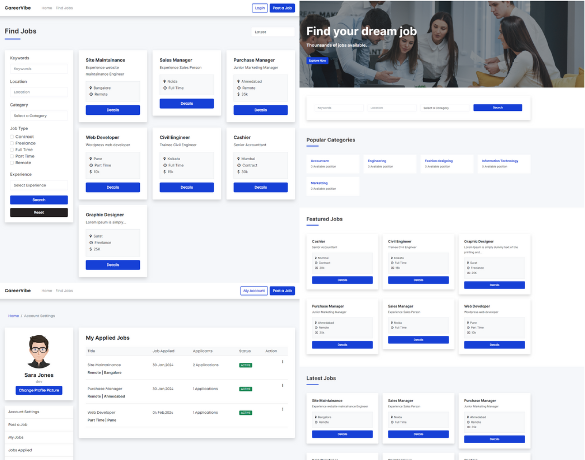585x460 pixels.
Task: Click location pin beside Kolkata on Find Jobs page
Action: point(165,159)
